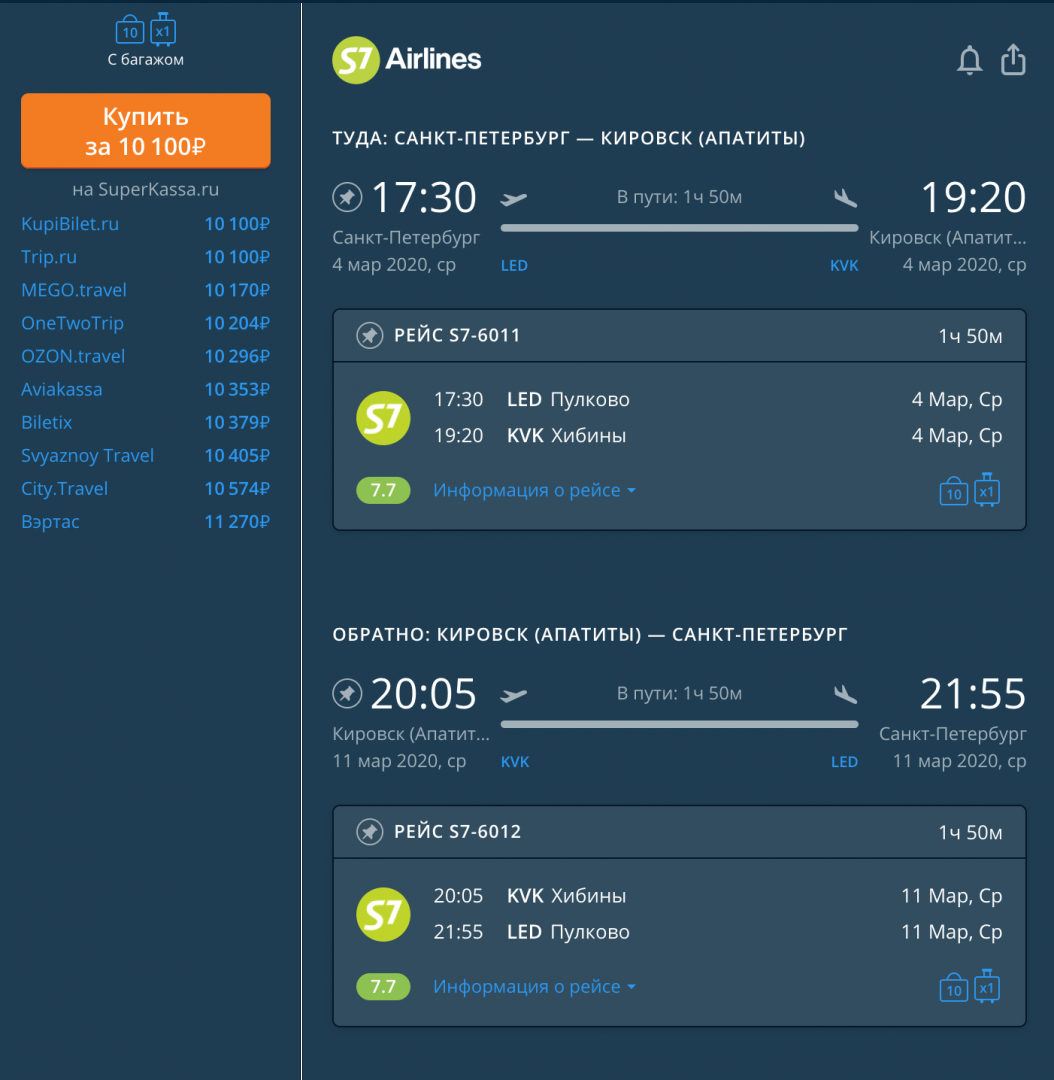Click the takeoff plane icon on outbound route
Screen dimensions: 1054x1080
tap(513, 199)
